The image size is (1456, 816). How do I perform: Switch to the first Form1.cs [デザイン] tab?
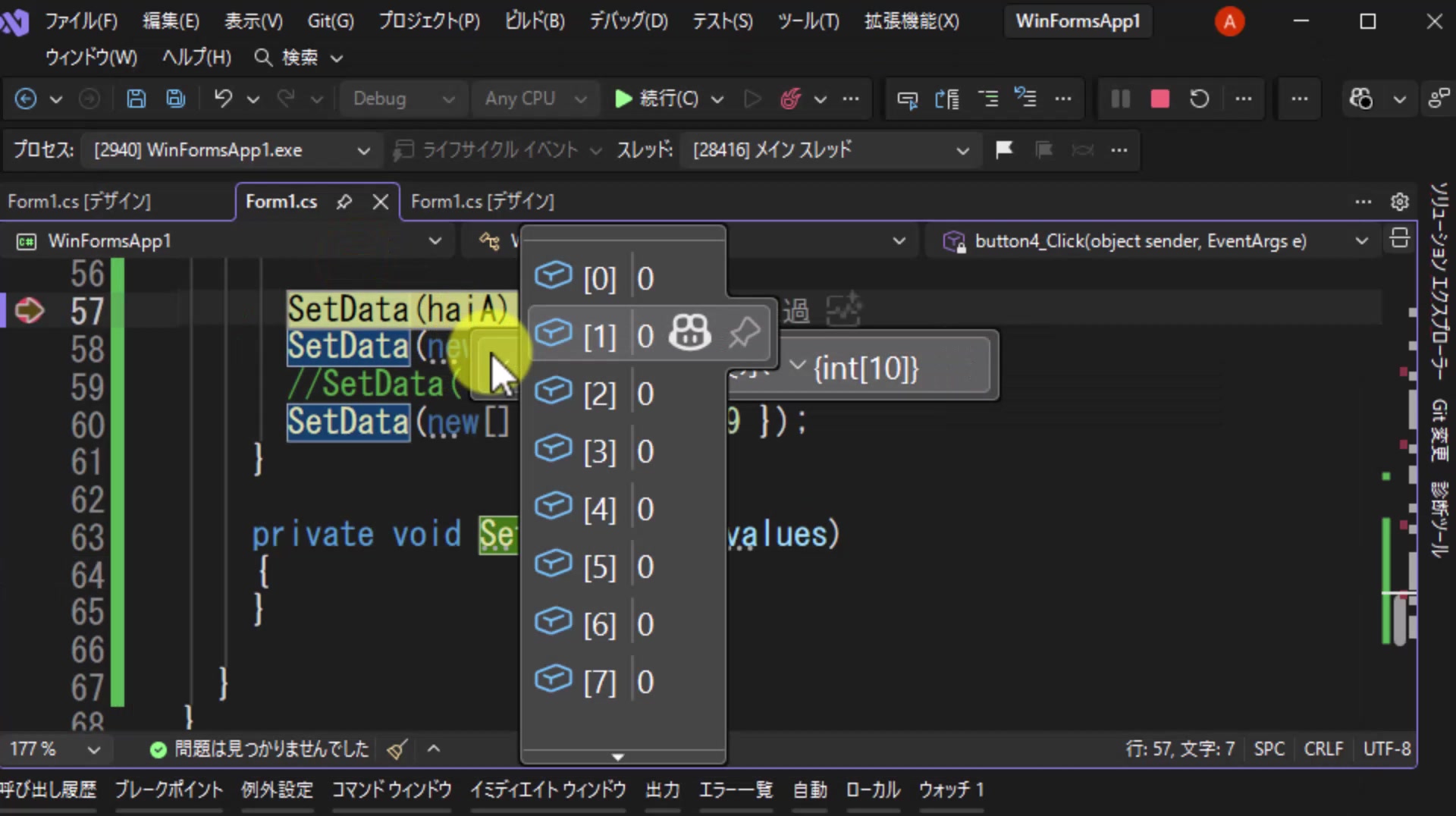coord(79,202)
